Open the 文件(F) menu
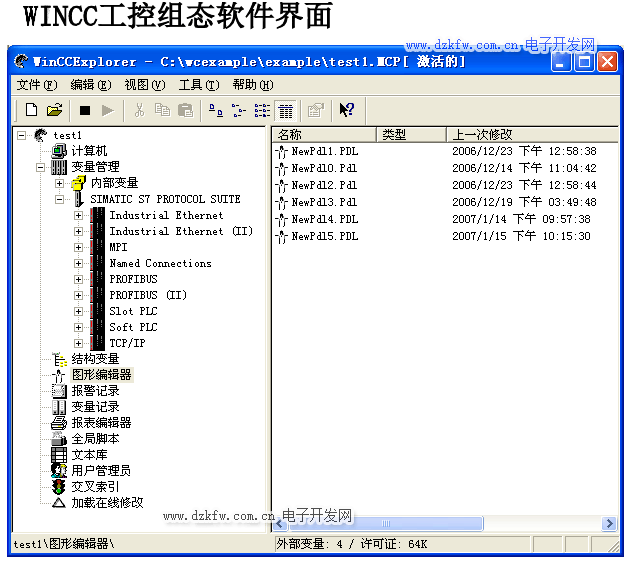 (x=36, y=85)
